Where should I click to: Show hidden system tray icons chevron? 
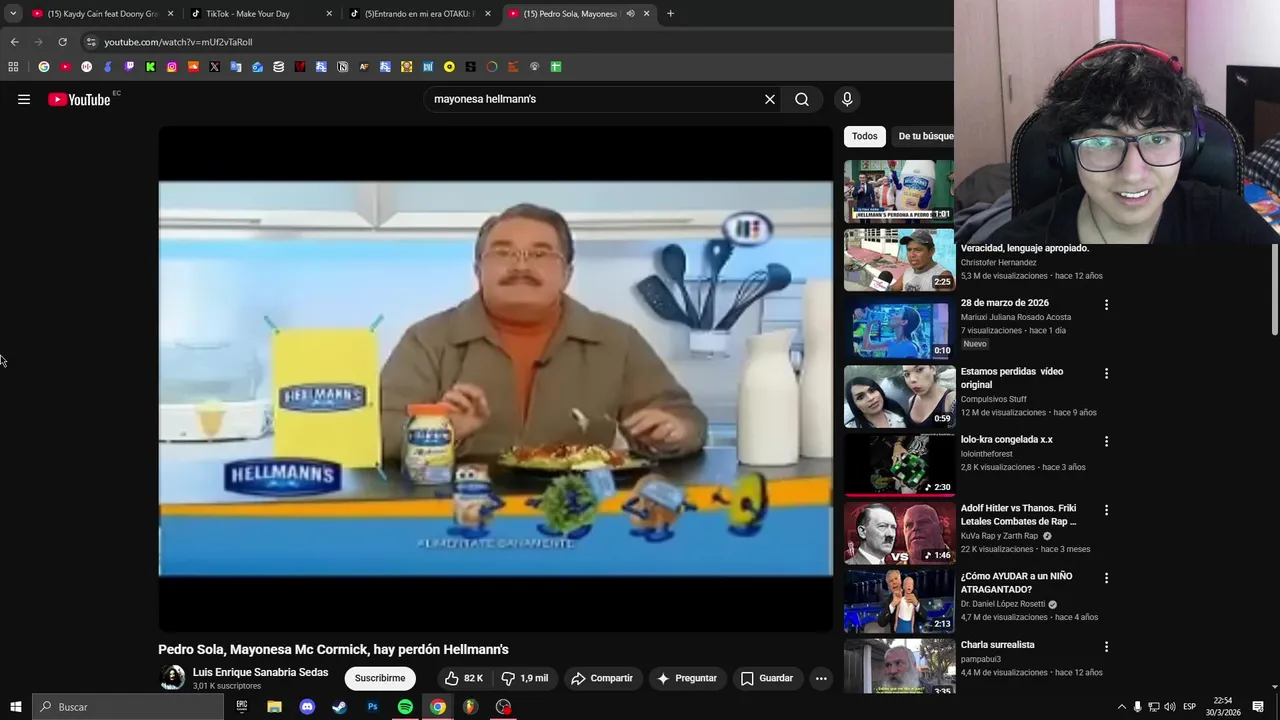click(x=1121, y=707)
